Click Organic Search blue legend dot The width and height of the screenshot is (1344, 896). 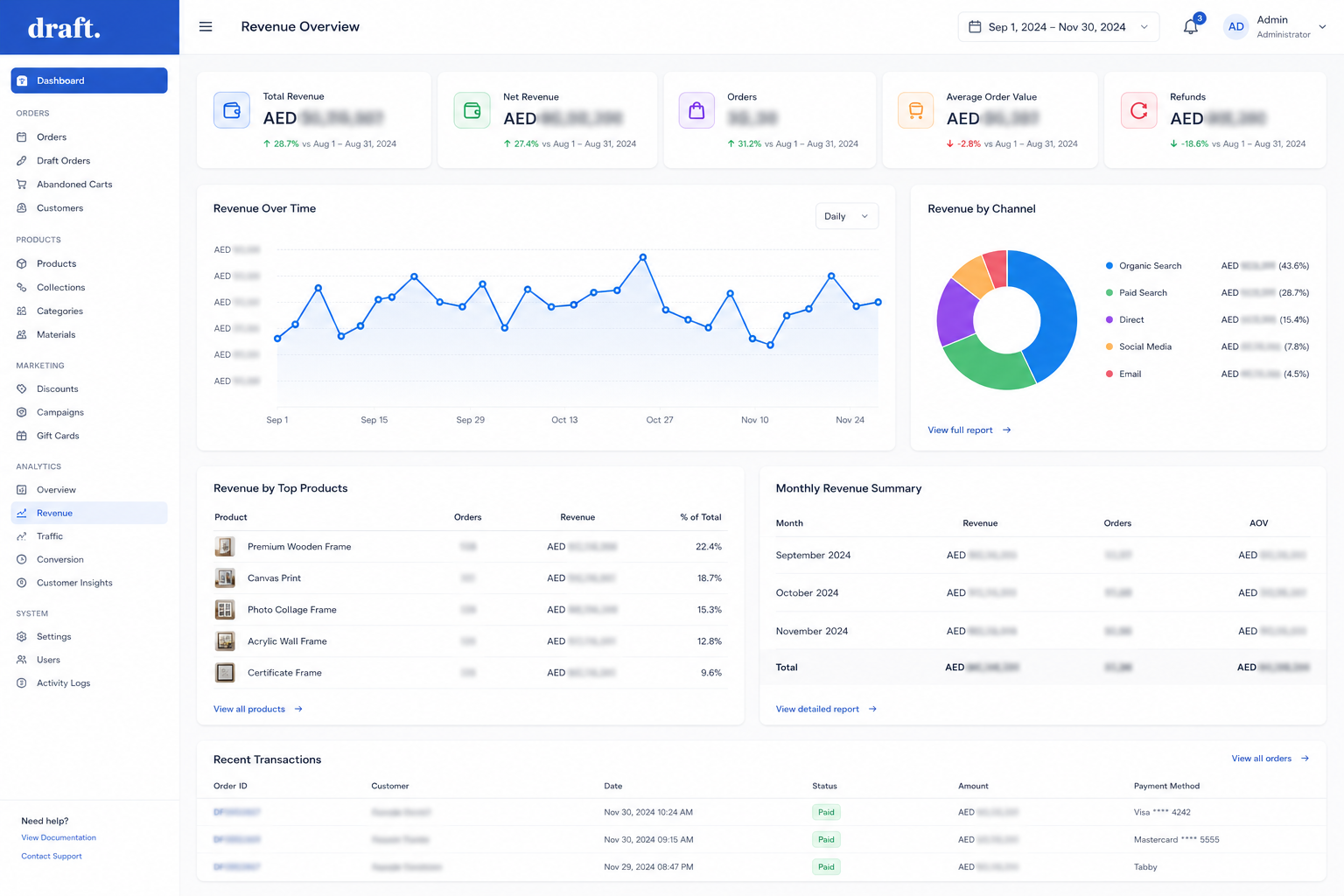point(1109,266)
